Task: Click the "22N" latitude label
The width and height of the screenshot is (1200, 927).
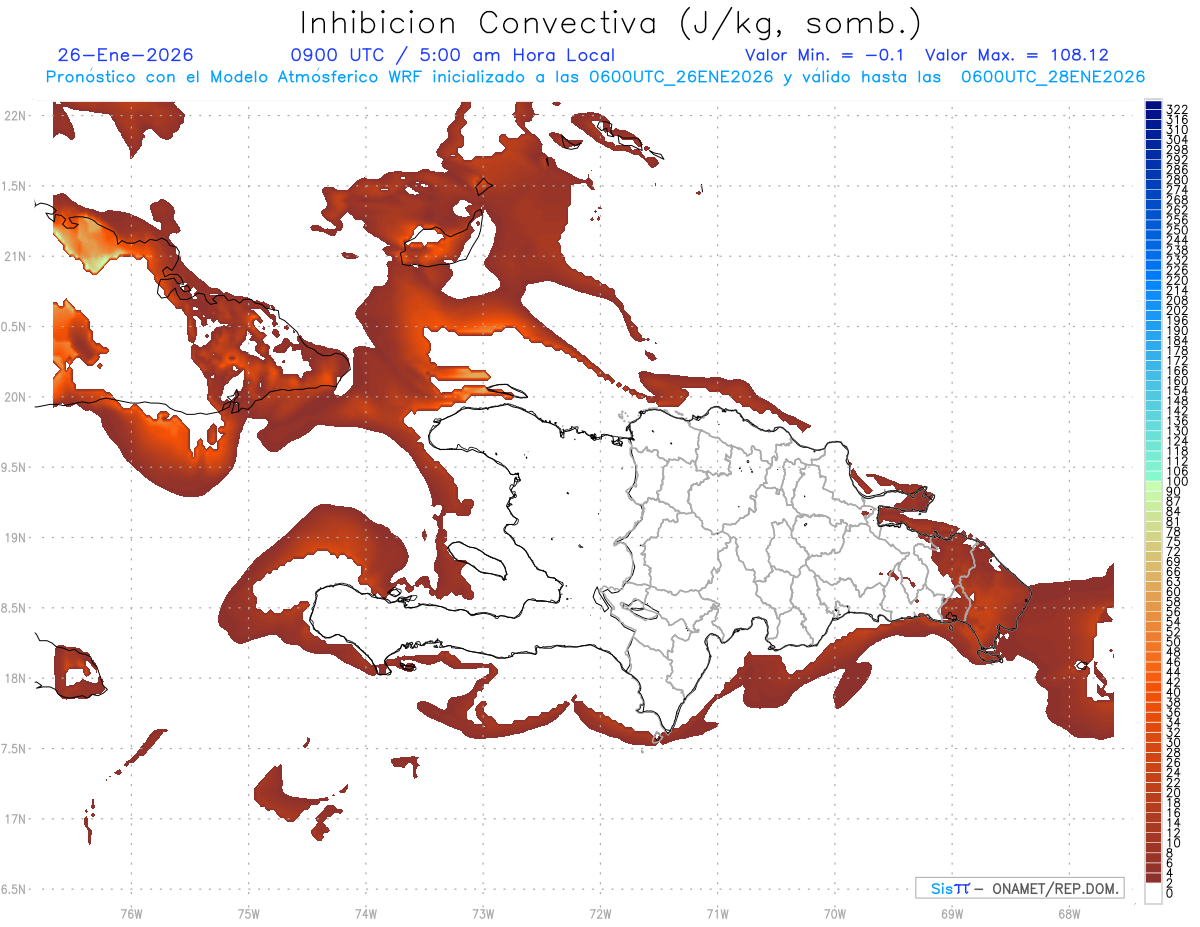Action: point(16,116)
